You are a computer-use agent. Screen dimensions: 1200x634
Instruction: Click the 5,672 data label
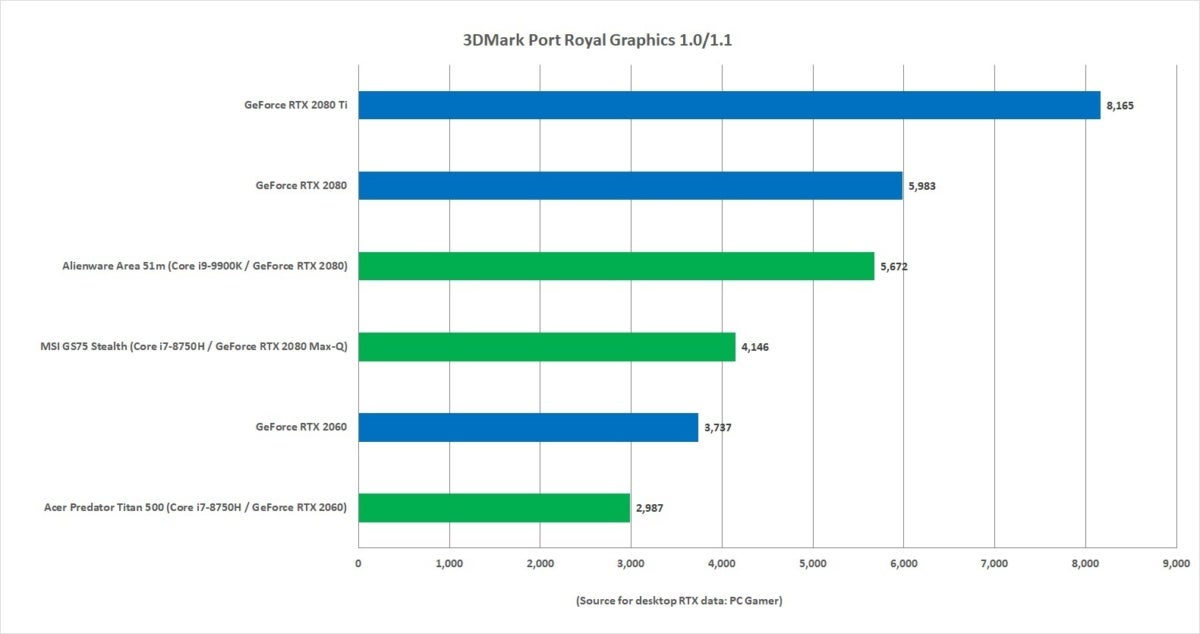(895, 266)
